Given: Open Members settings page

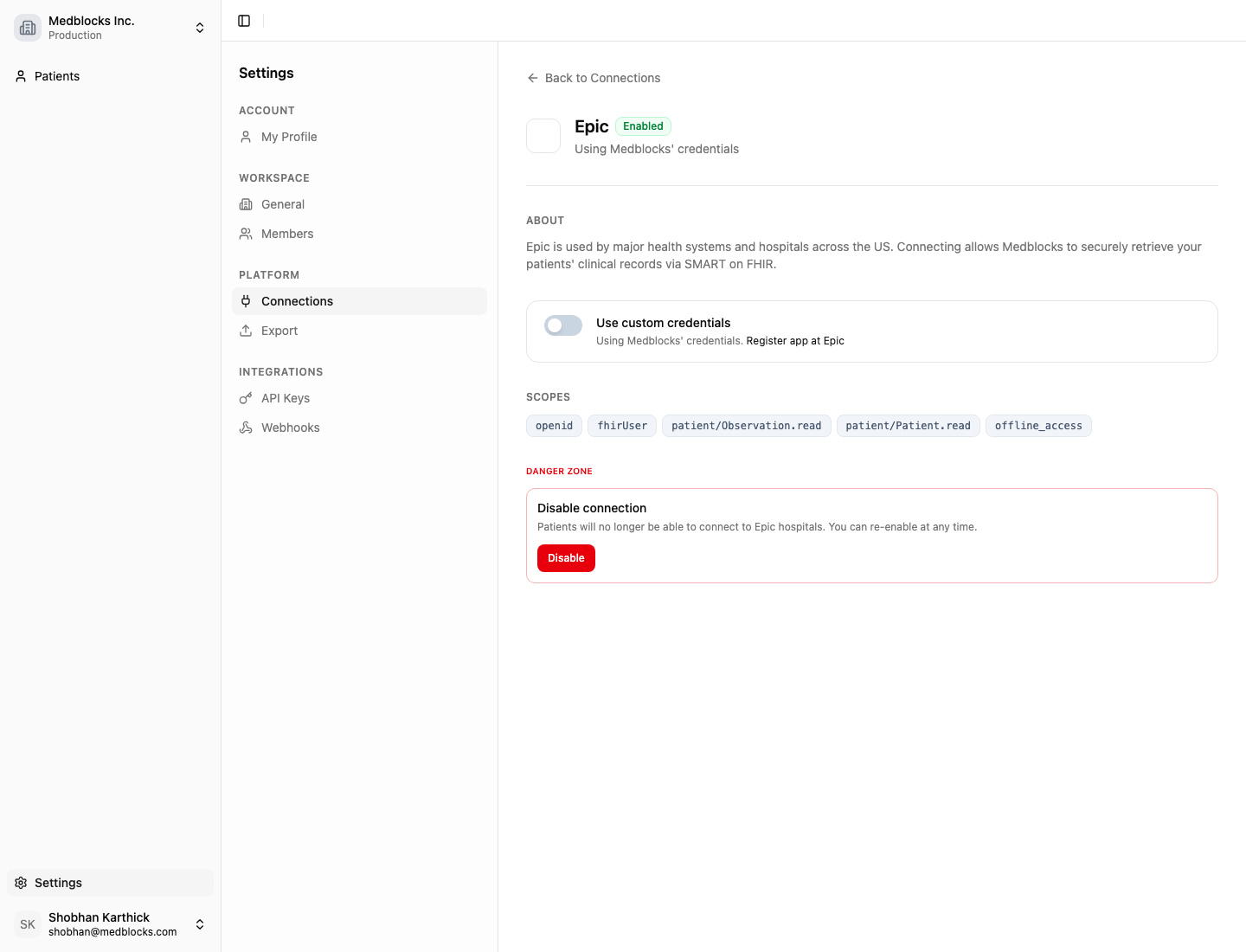Looking at the screenshot, I should coord(359,234).
